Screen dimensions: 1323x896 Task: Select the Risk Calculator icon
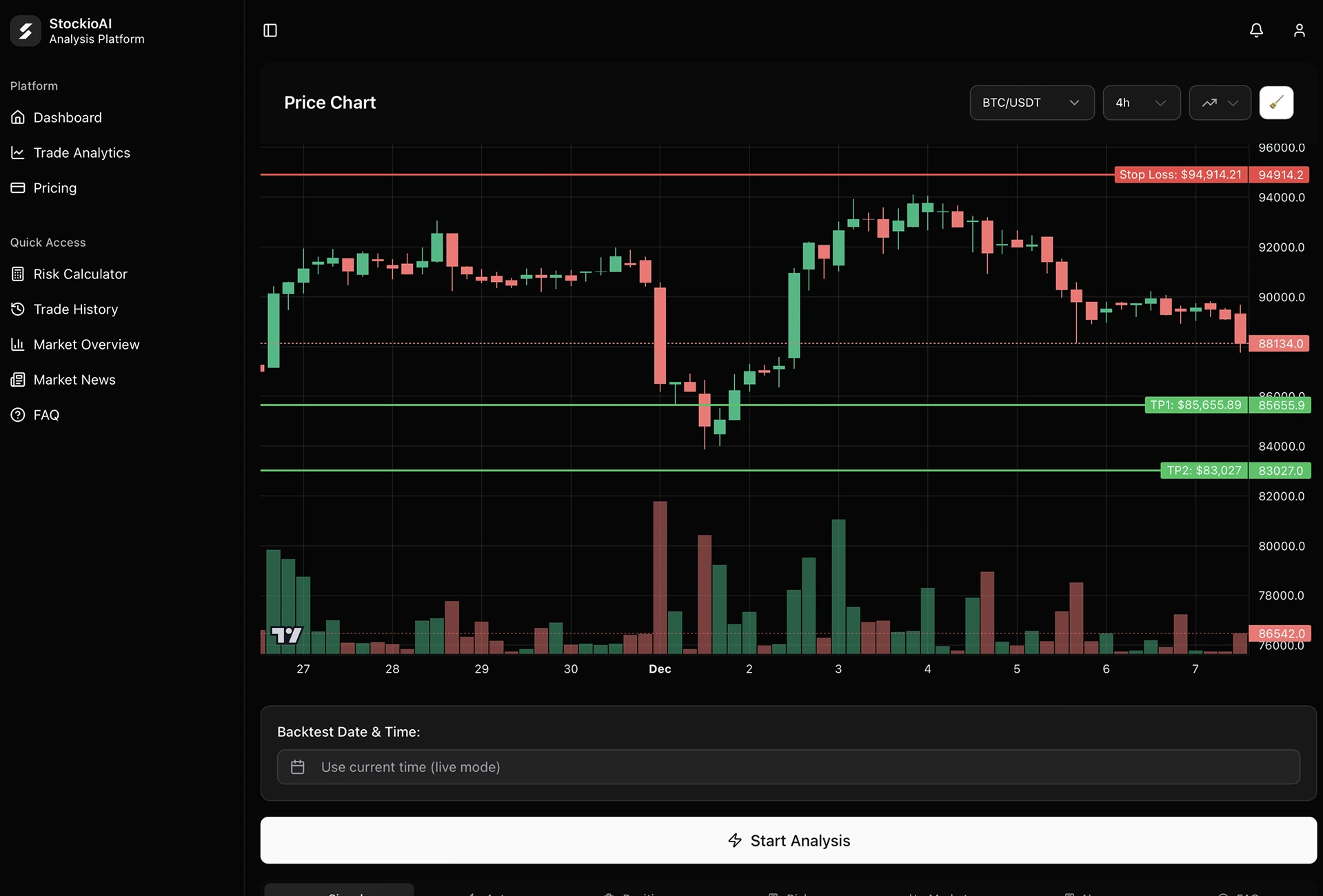(x=17, y=274)
